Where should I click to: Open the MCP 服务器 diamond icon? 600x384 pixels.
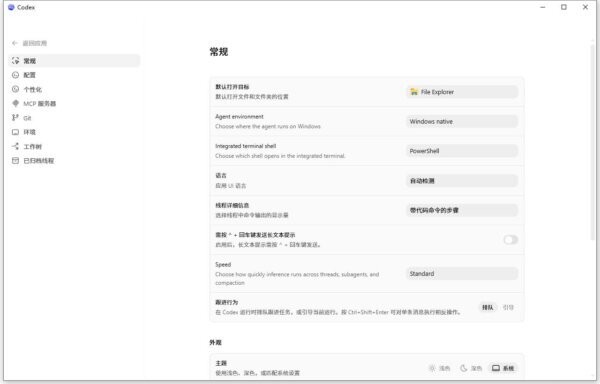(15, 103)
